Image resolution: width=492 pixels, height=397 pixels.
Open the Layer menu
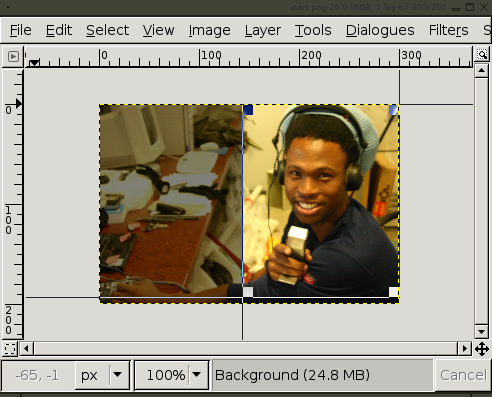(x=263, y=30)
